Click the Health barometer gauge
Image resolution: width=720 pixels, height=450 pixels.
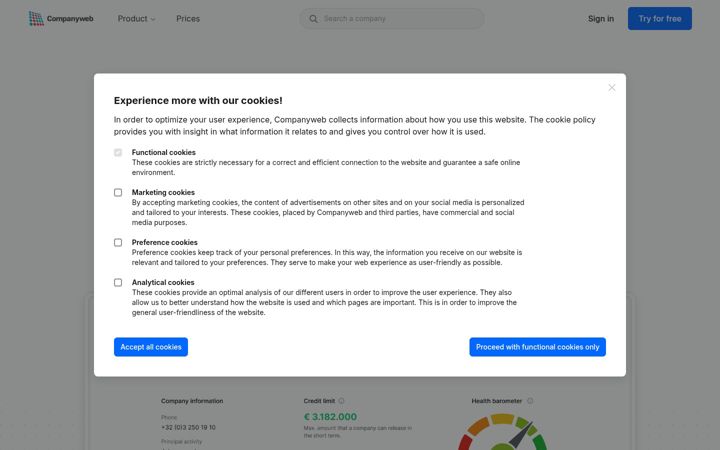pyautogui.click(x=502, y=432)
